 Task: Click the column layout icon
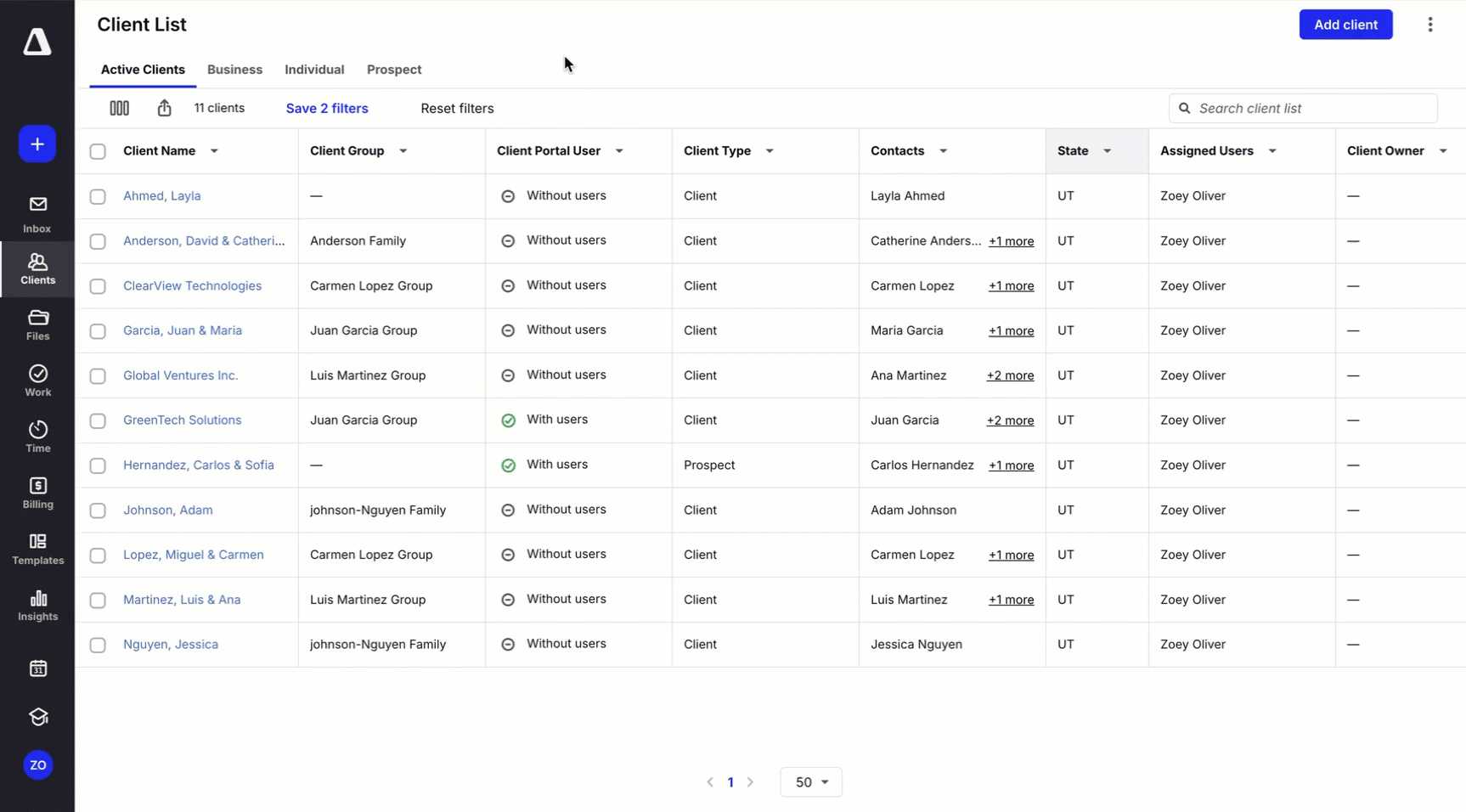pyautogui.click(x=119, y=108)
